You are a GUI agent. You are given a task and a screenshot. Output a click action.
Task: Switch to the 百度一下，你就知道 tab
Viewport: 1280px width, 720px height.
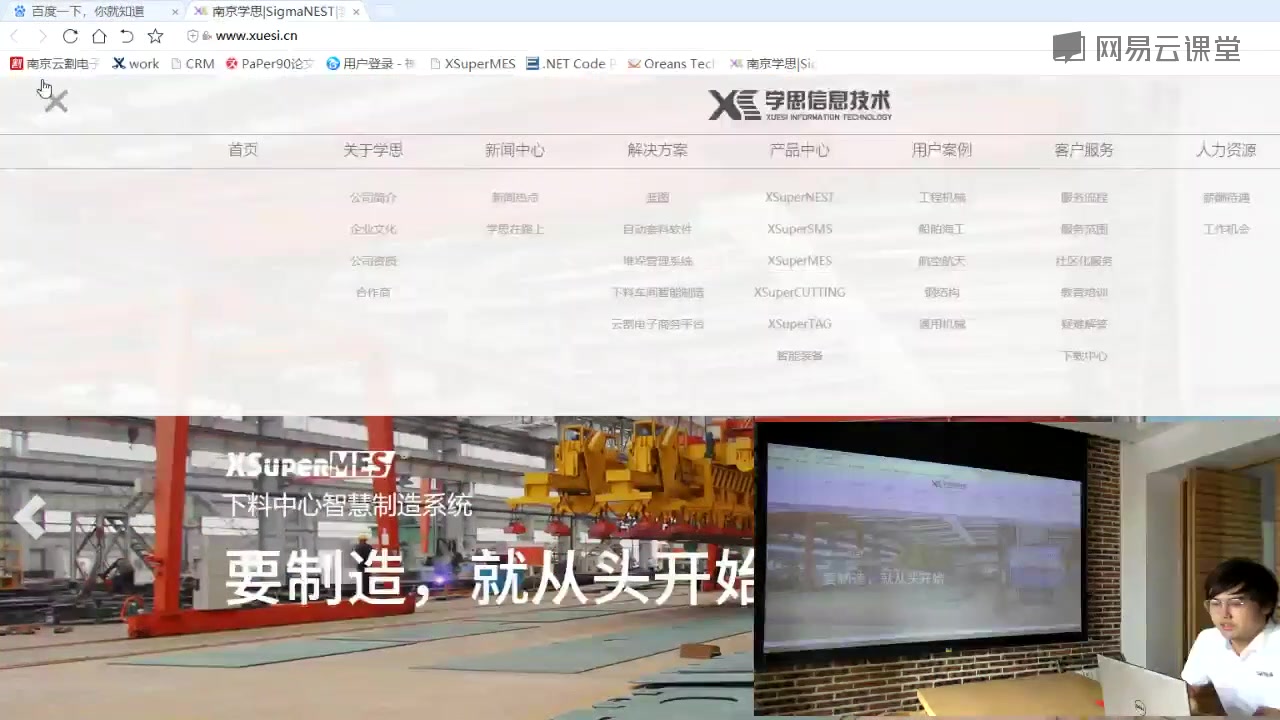[x=87, y=11]
